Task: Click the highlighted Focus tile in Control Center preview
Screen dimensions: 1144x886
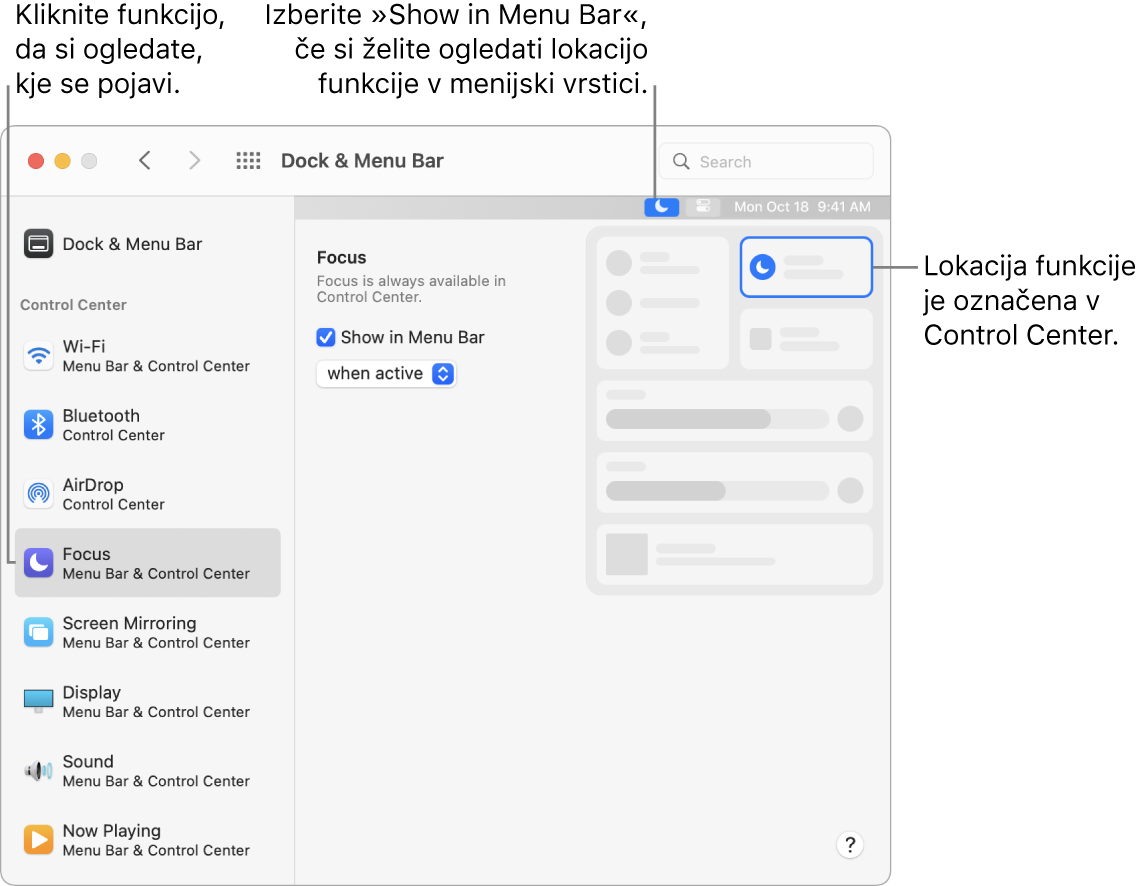Action: [806, 267]
